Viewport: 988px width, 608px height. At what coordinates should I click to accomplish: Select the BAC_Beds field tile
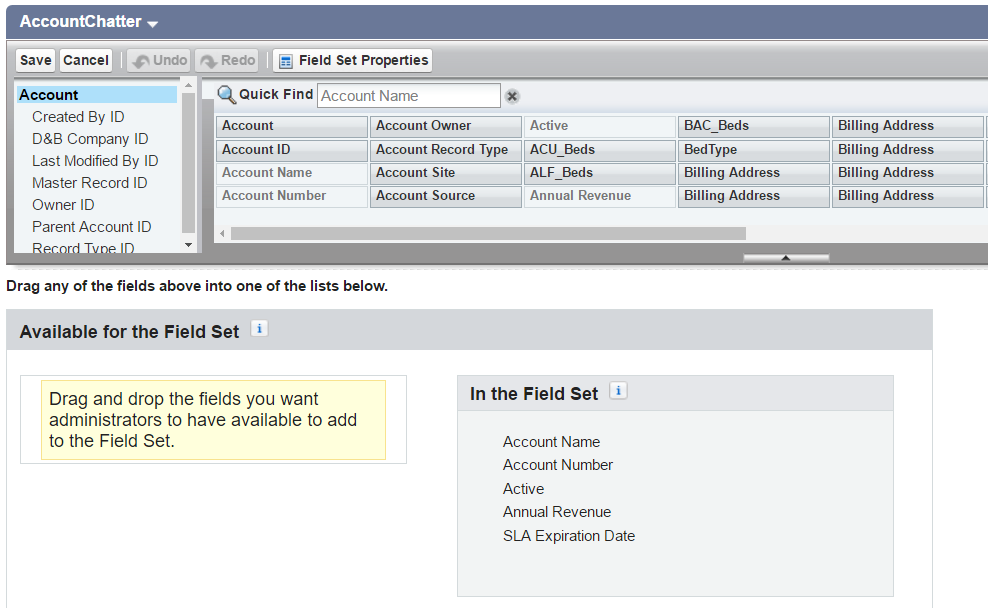pos(753,126)
